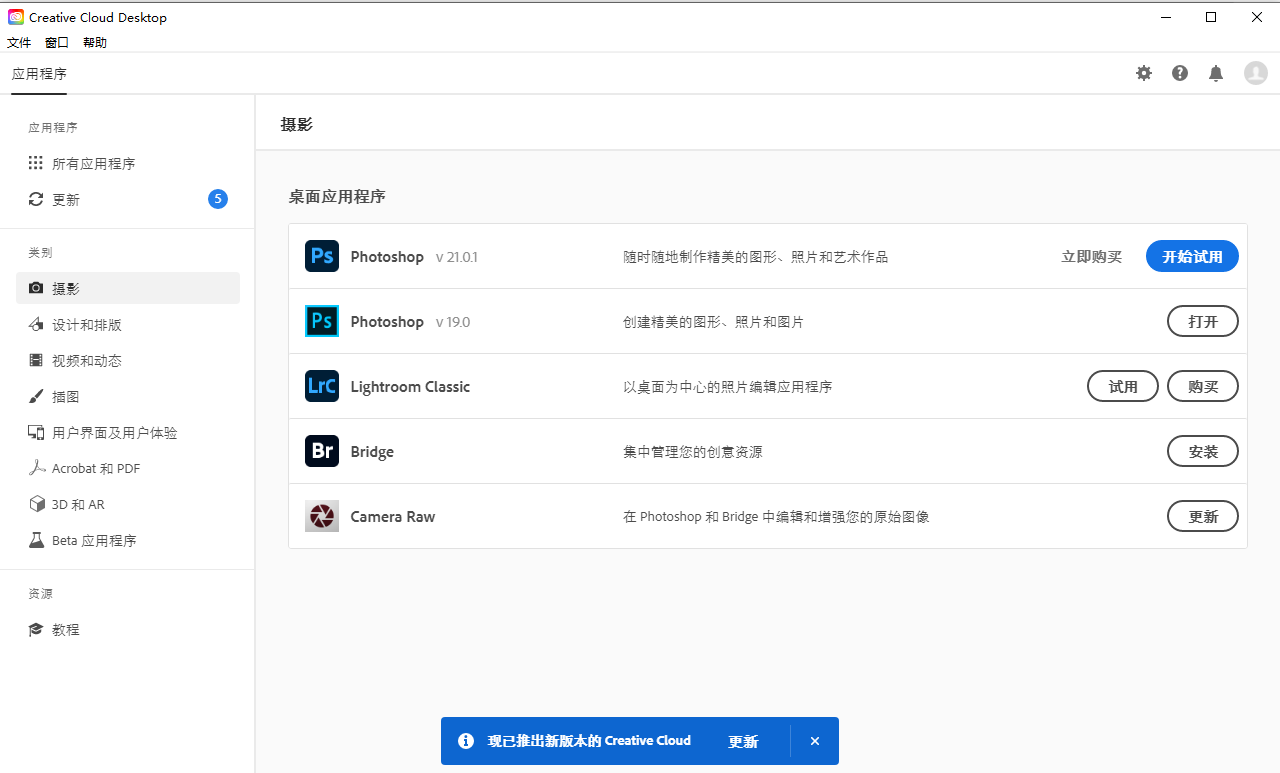The image size is (1280, 773).
Task: Click 更新 in the blue update banner
Action: pyautogui.click(x=743, y=741)
